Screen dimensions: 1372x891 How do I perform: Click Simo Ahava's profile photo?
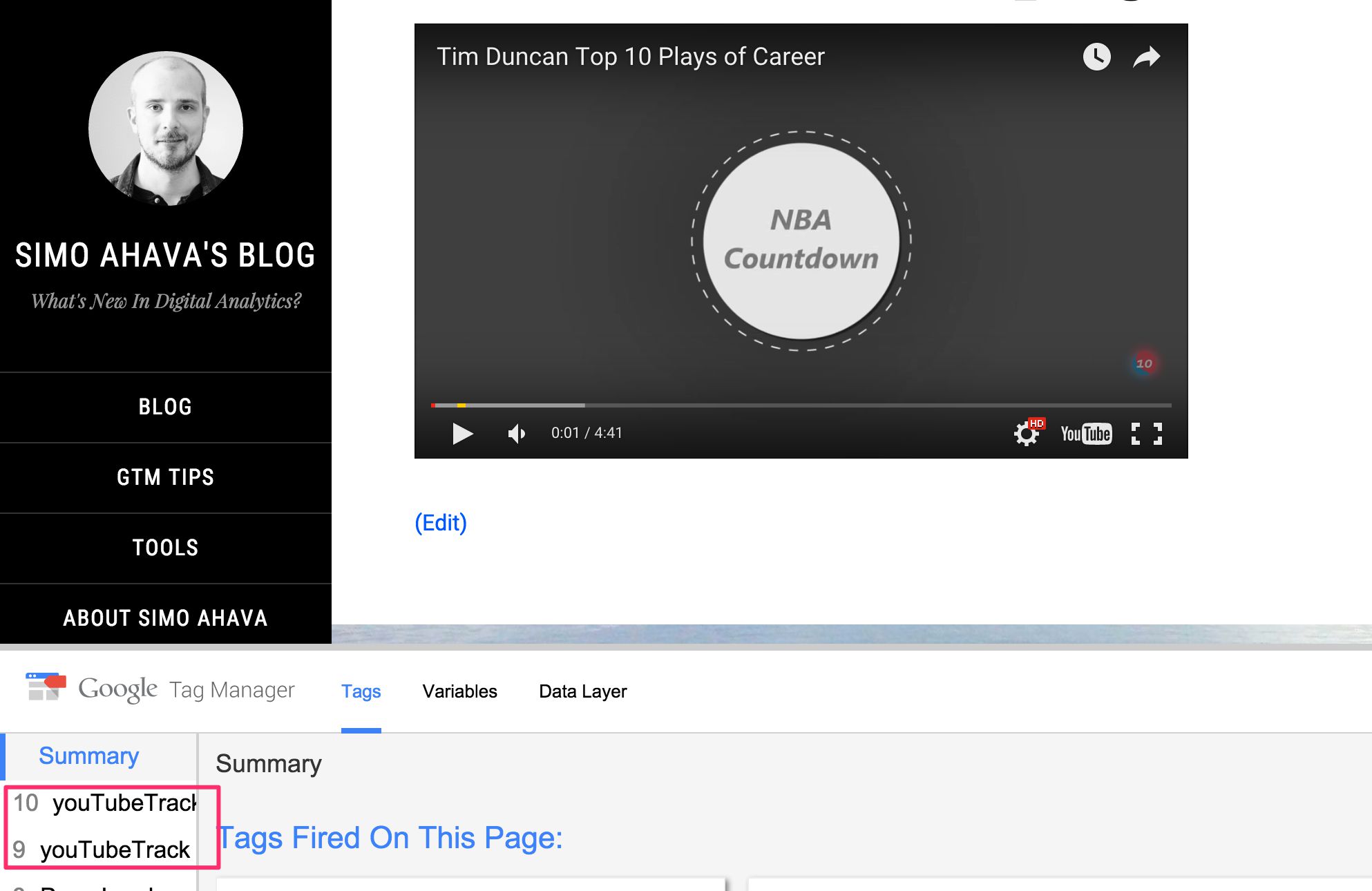166,128
